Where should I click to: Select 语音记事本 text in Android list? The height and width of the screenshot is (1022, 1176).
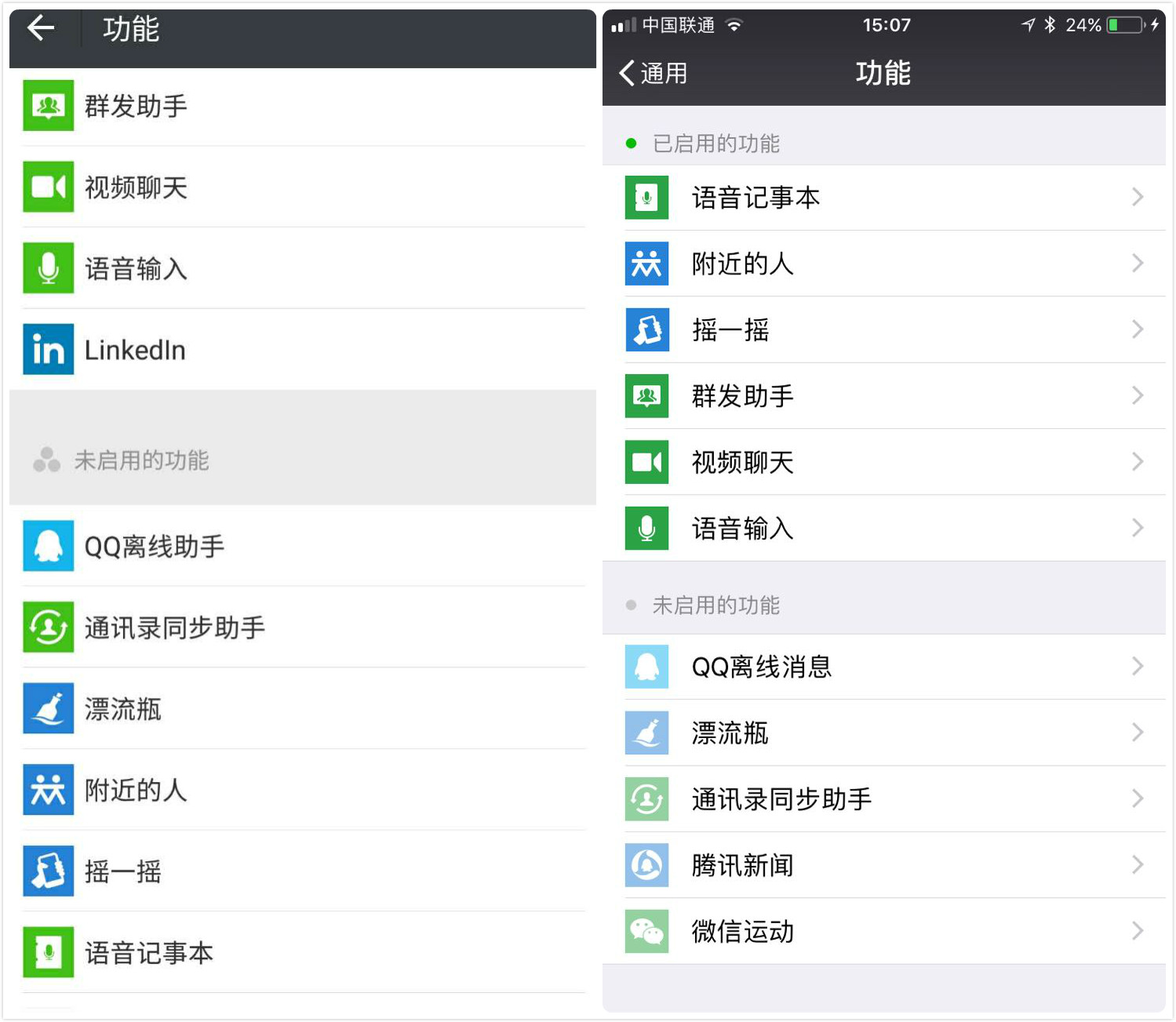pos(149,953)
